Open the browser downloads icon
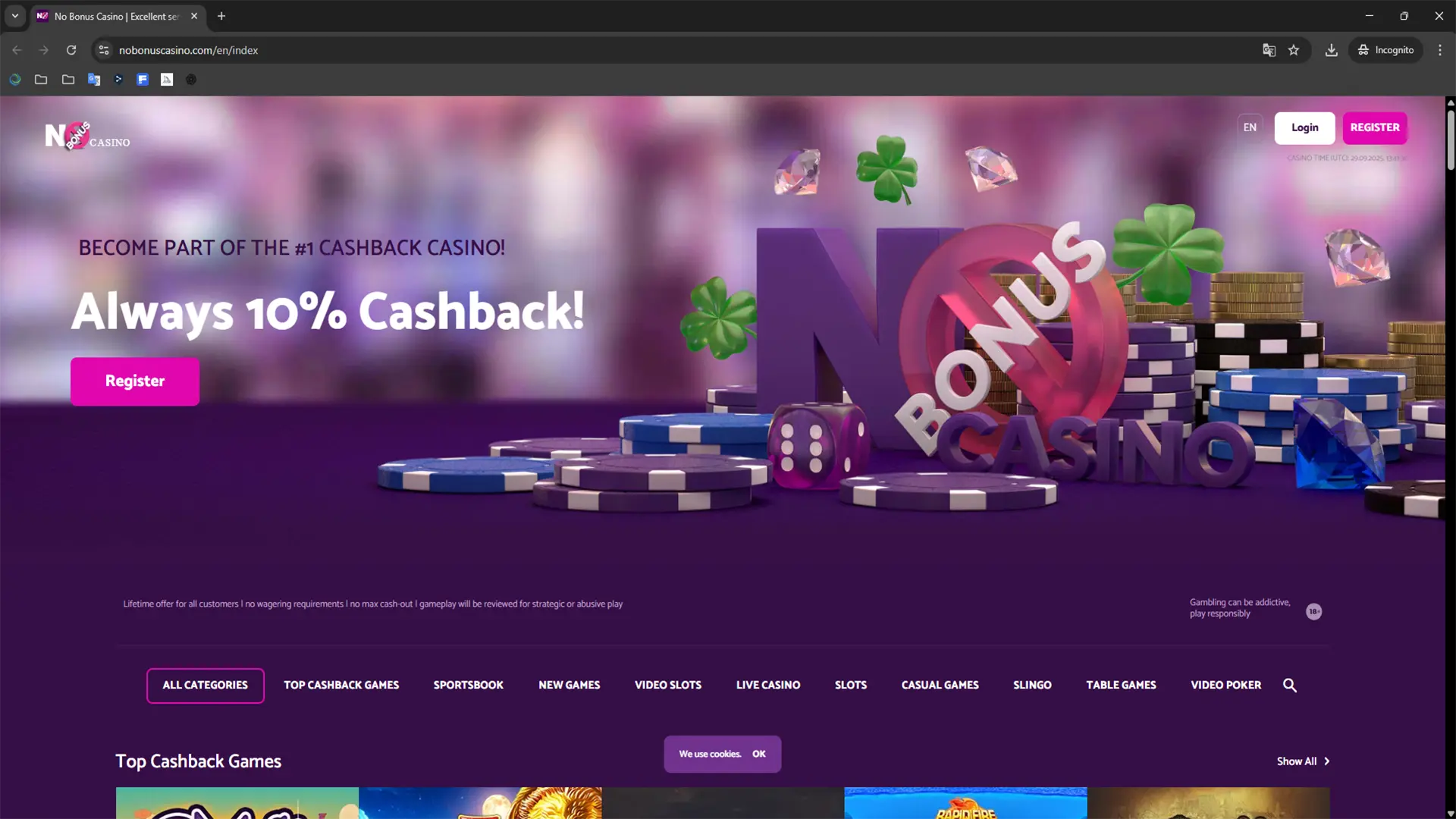This screenshot has height=819, width=1456. pos(1331,50)
